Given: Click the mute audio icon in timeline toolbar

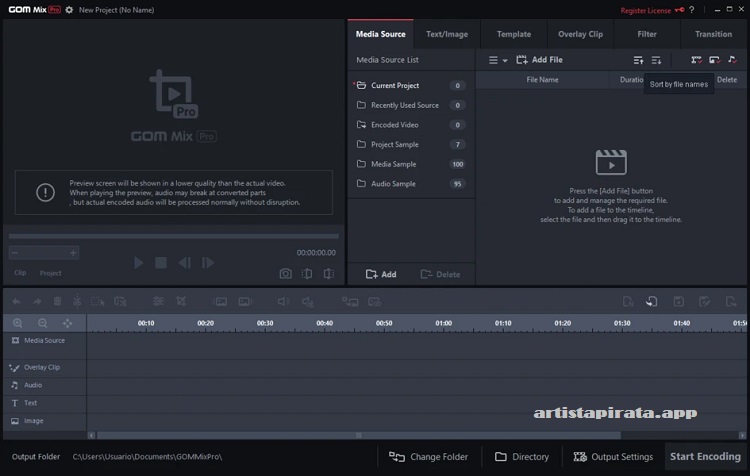Looking at the screenshot, I should tap(308, 302).
